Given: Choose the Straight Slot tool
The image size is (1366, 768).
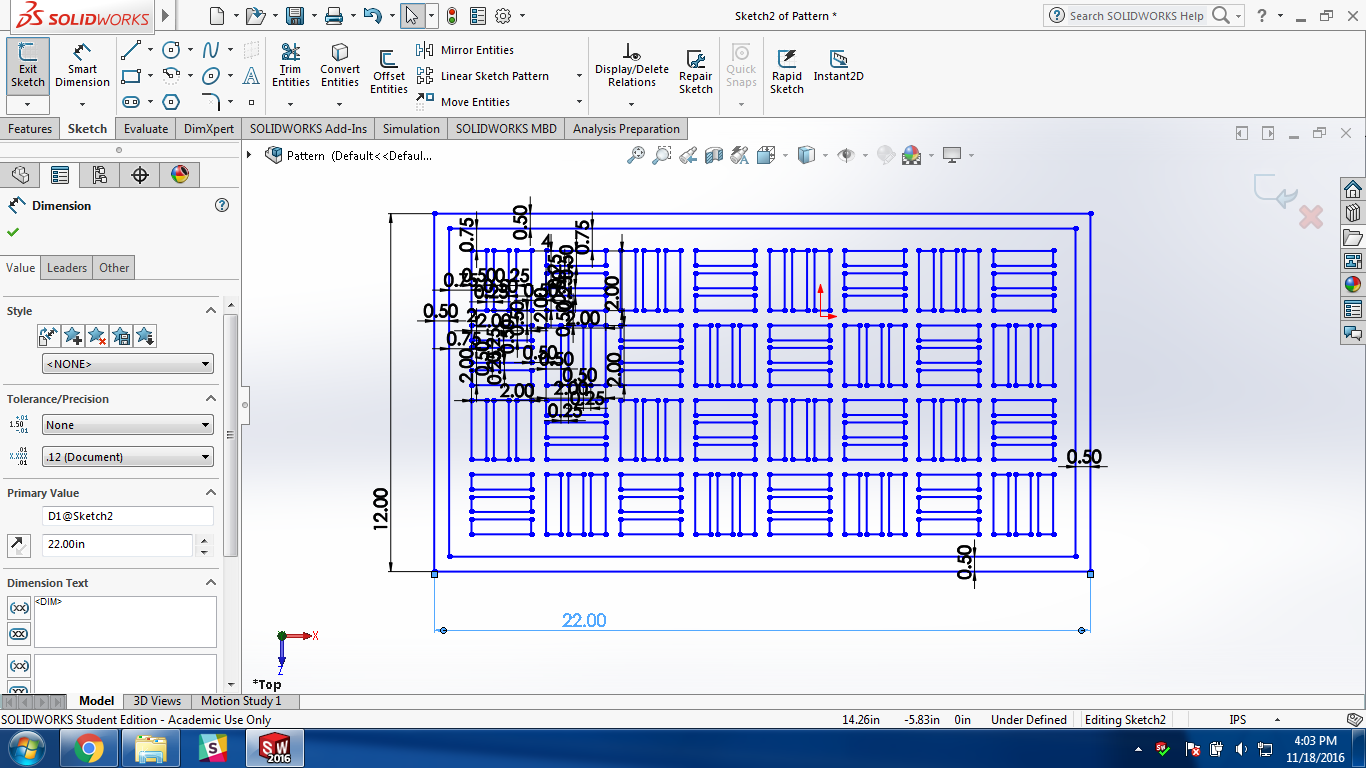Looking at the screenshot, I should 130,102.
